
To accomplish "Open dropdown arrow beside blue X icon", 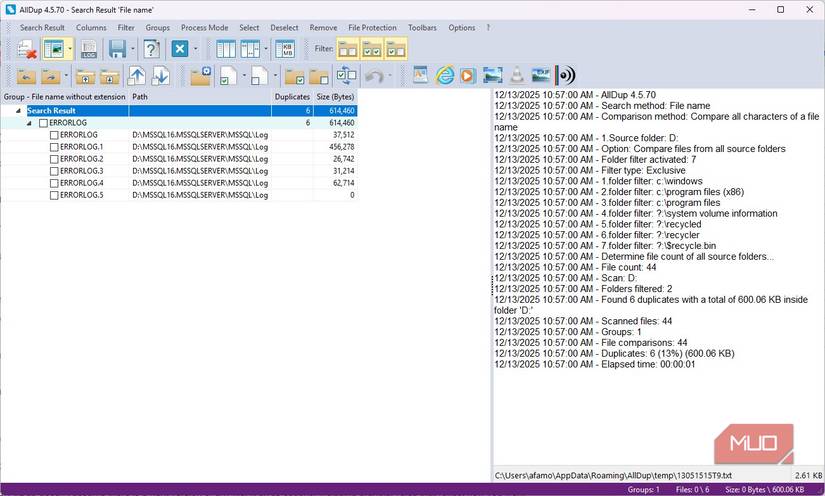I will 196,49.
